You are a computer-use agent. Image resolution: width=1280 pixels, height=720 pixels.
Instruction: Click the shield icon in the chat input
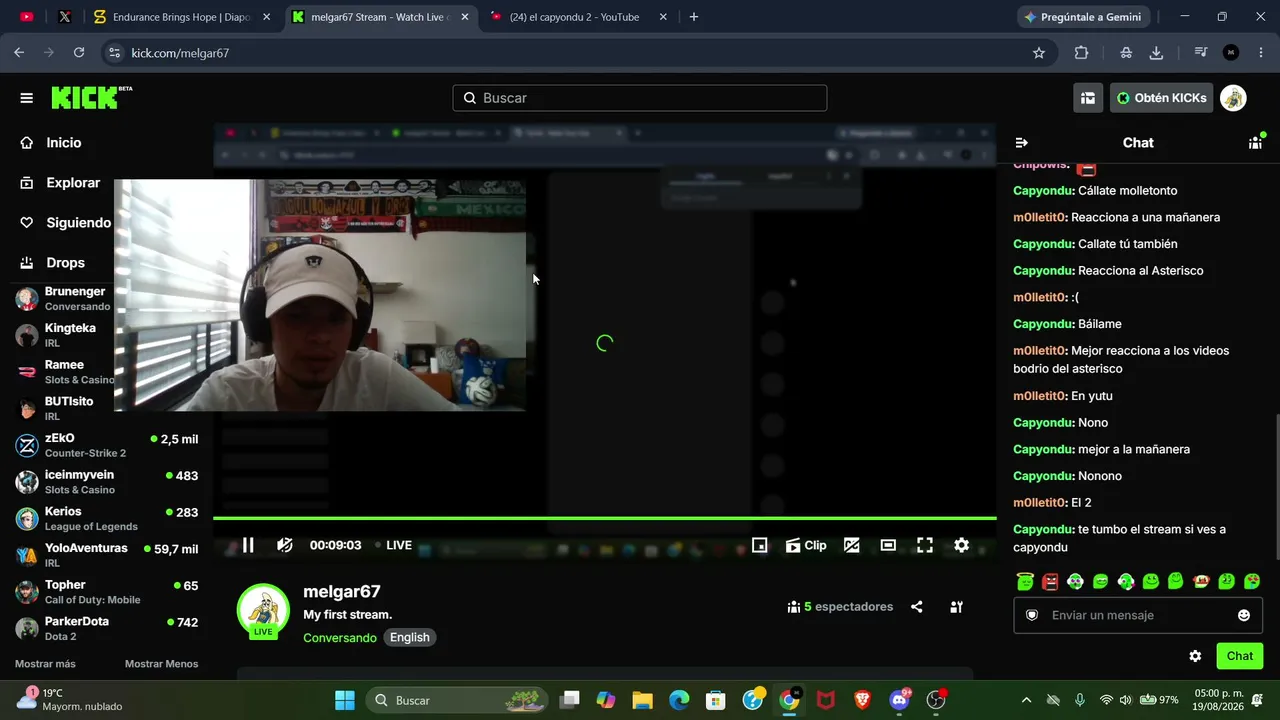pos(1032,615)
